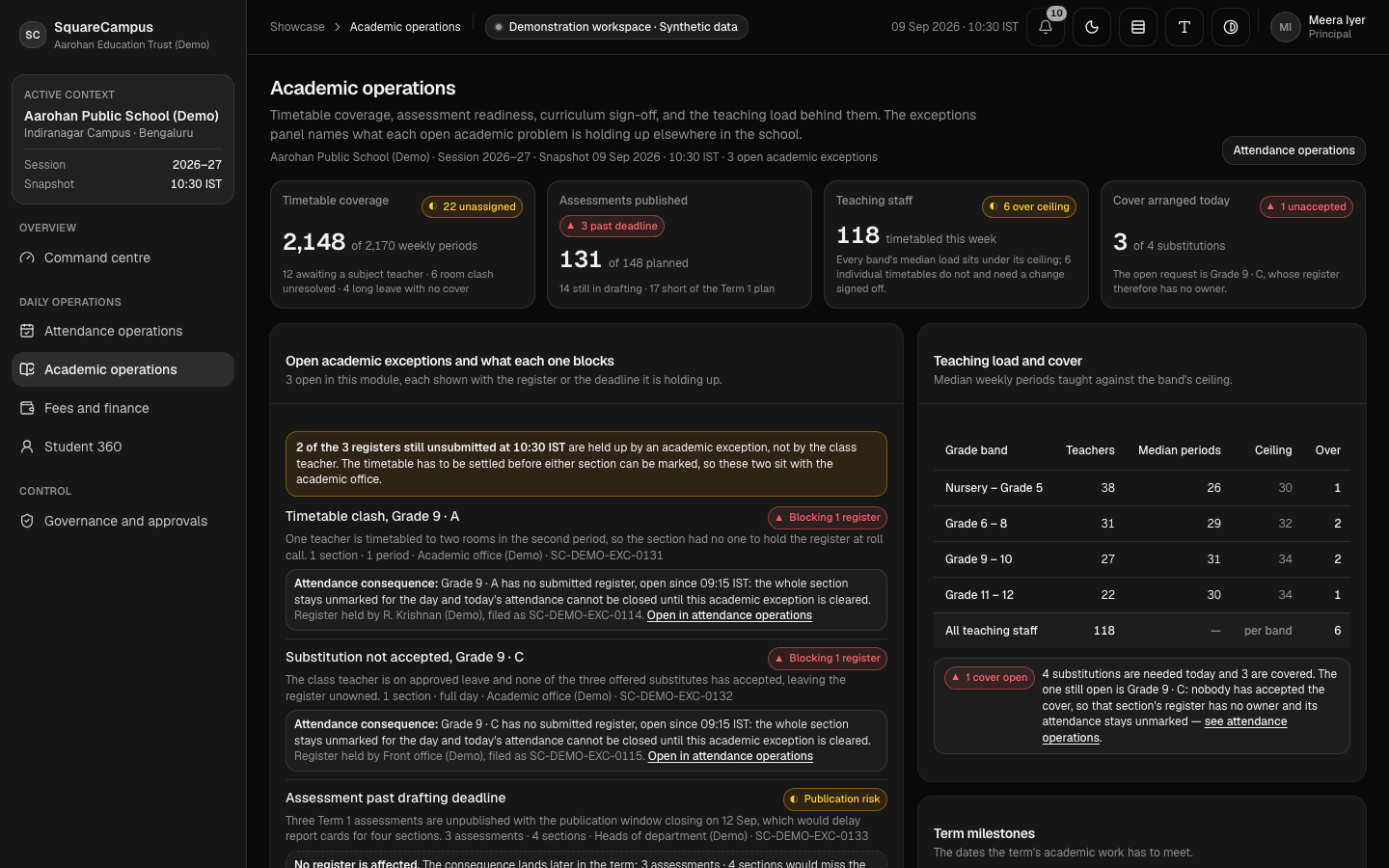The image size is (1389, 868).
Task: Open the notifications bell icon
Action: [1046, 27]
